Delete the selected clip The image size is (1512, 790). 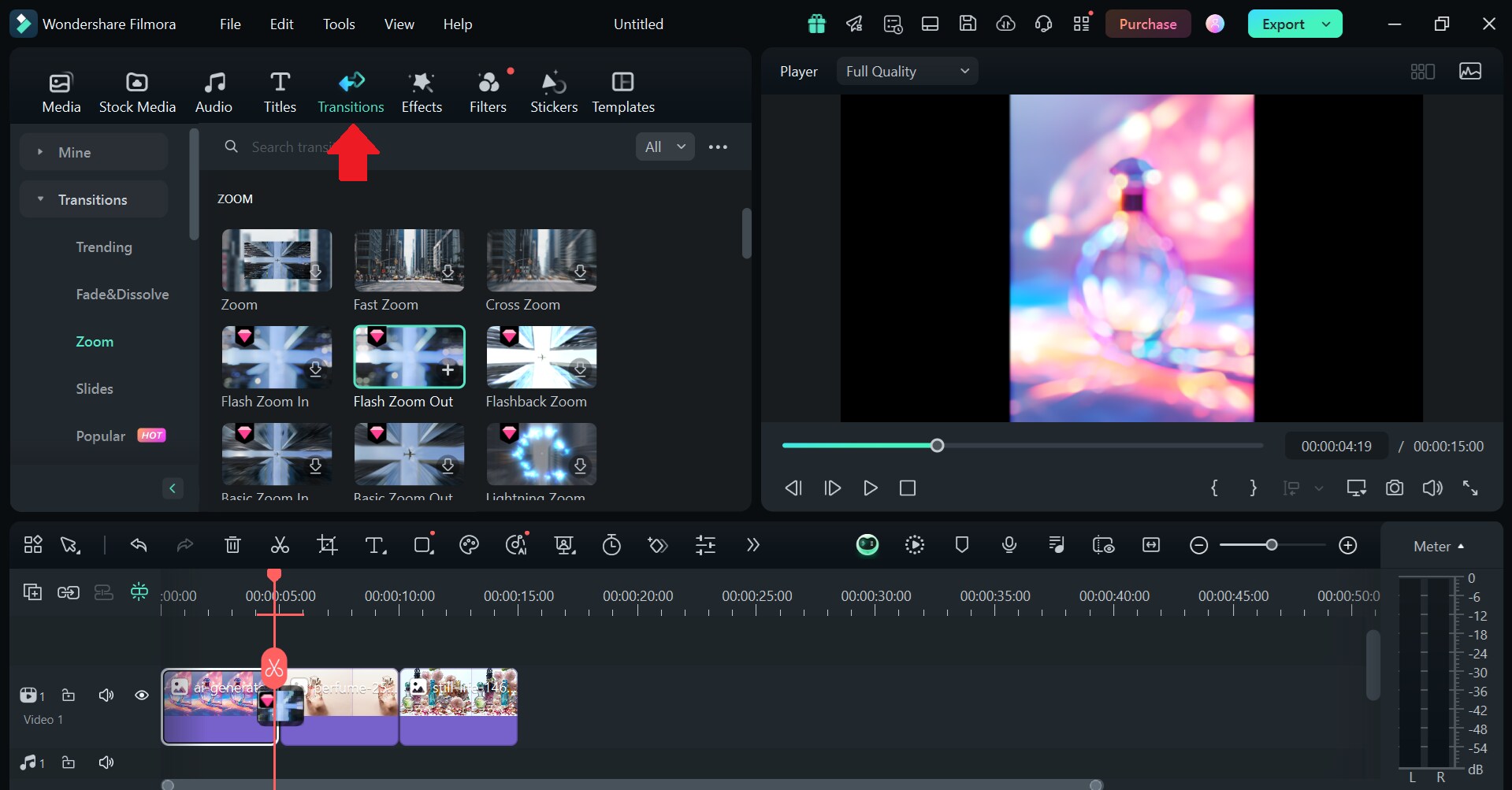coord(232,545)
